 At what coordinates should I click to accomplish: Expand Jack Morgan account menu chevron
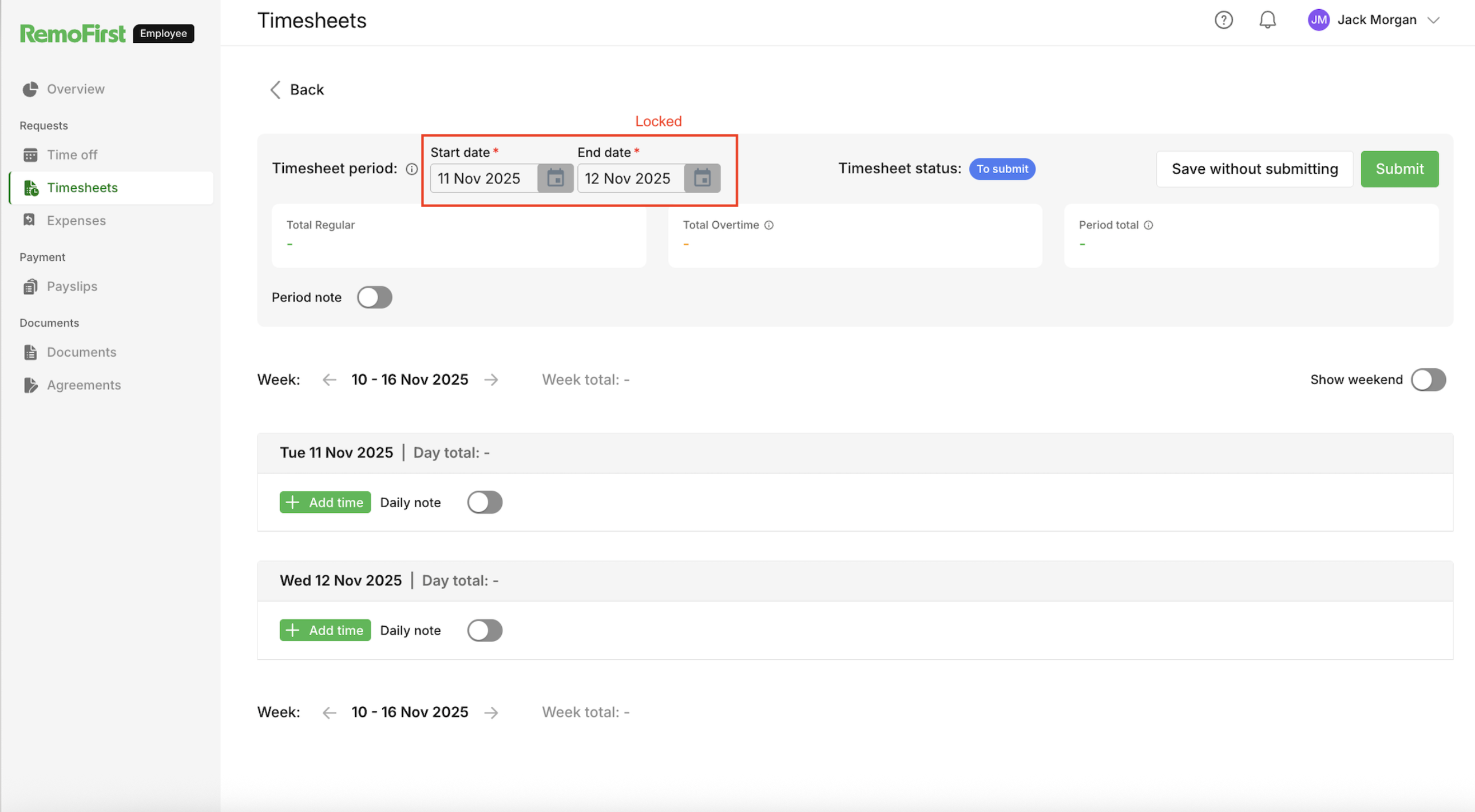[1433, 20]
